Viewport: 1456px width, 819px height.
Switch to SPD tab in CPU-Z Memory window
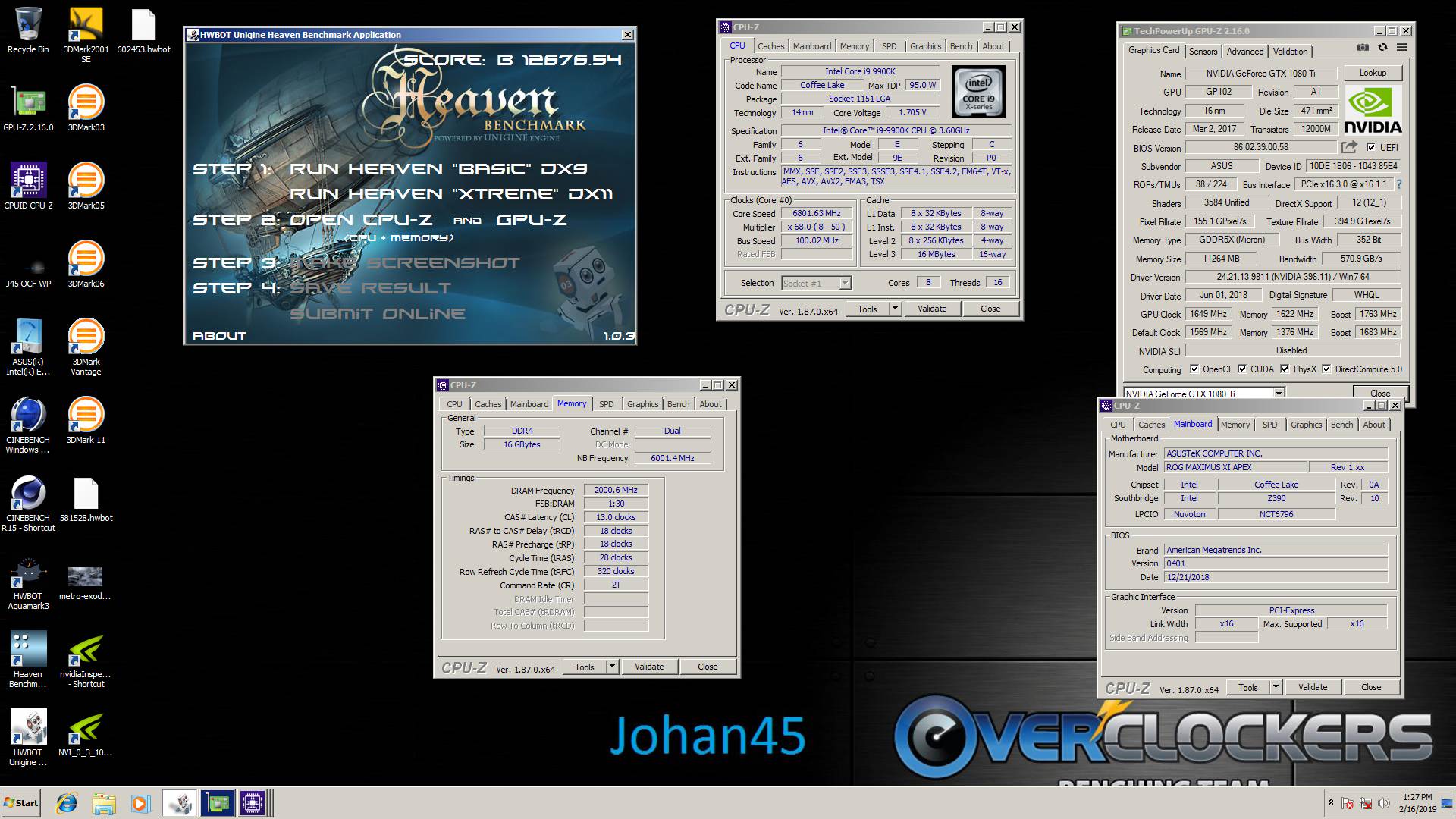[607, 404]
